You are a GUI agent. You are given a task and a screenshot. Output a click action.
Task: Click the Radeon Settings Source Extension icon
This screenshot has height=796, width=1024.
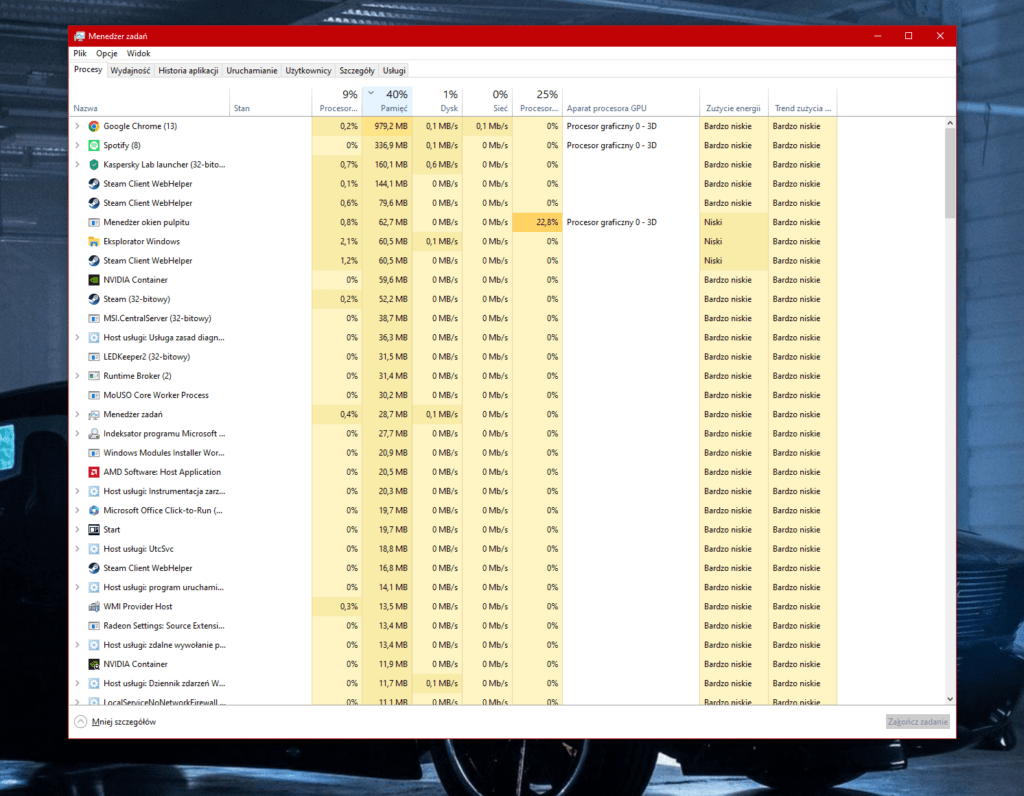(x=94, y=626)
